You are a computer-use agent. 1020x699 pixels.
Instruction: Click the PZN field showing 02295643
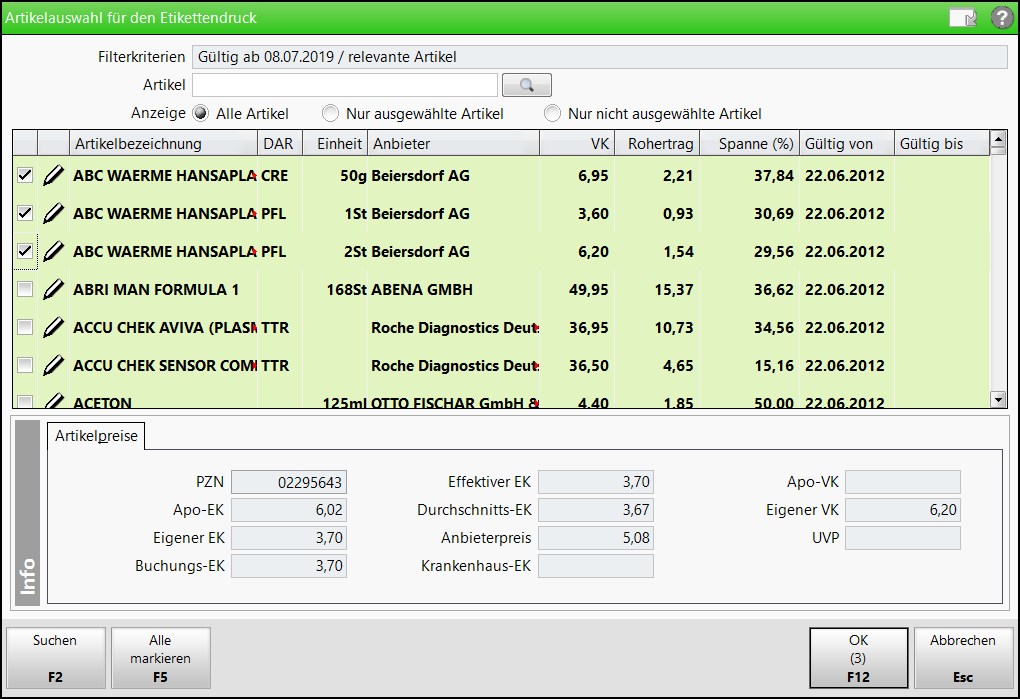pyautogui.click(x=289, y=482)
